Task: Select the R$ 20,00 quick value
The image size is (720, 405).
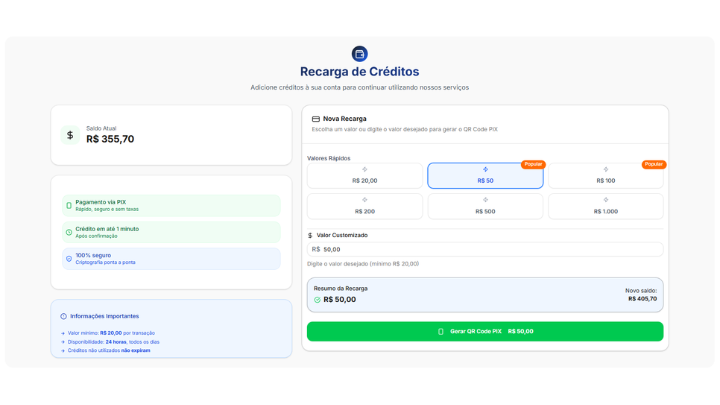Action: [x=365, y=176]
